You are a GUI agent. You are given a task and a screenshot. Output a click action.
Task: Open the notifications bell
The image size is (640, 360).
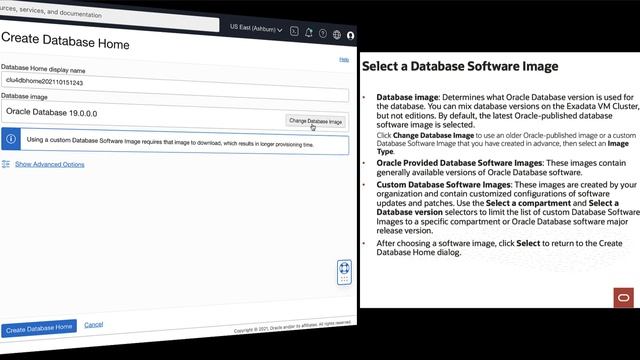309,33
